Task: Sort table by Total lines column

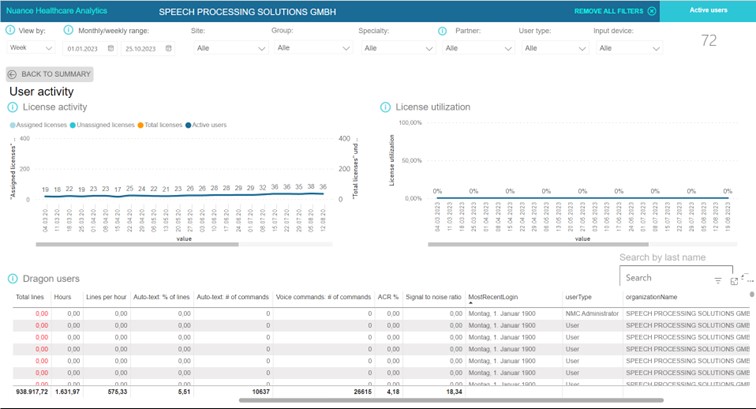Action: [30, 297]
